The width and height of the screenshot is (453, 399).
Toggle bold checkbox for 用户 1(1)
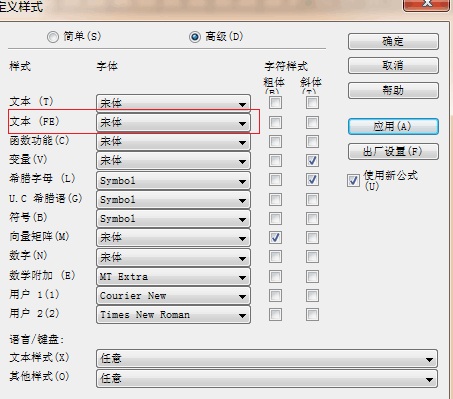pos(275,295)
